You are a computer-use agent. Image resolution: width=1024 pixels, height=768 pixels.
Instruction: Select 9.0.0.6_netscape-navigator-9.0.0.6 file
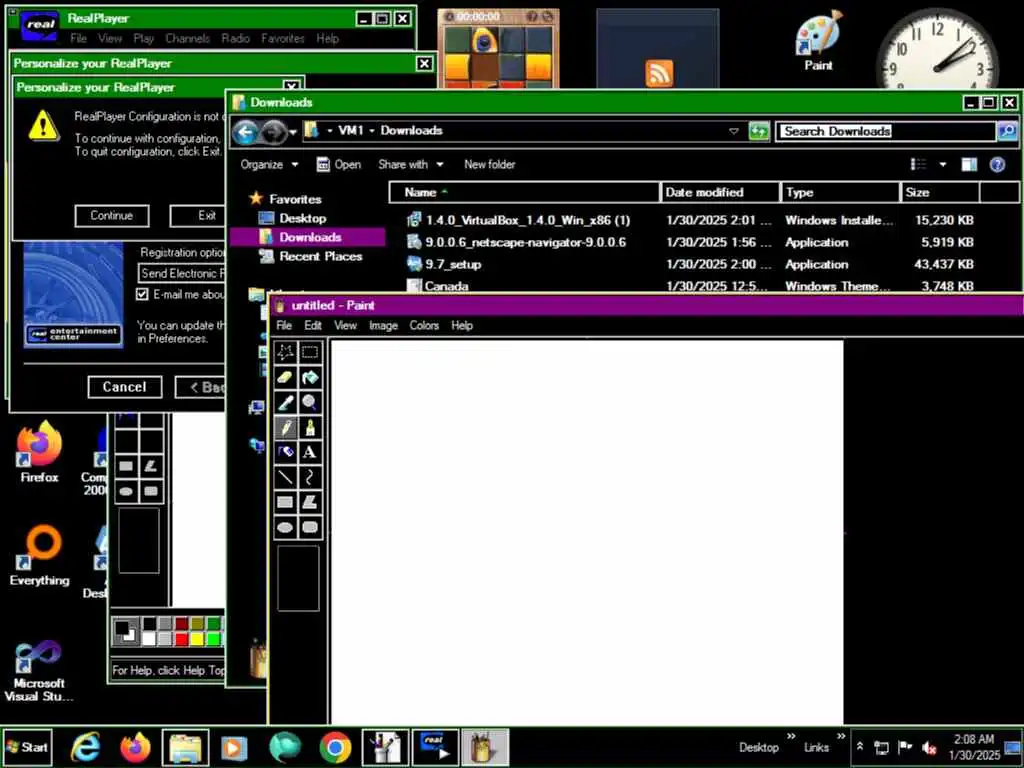691,242
